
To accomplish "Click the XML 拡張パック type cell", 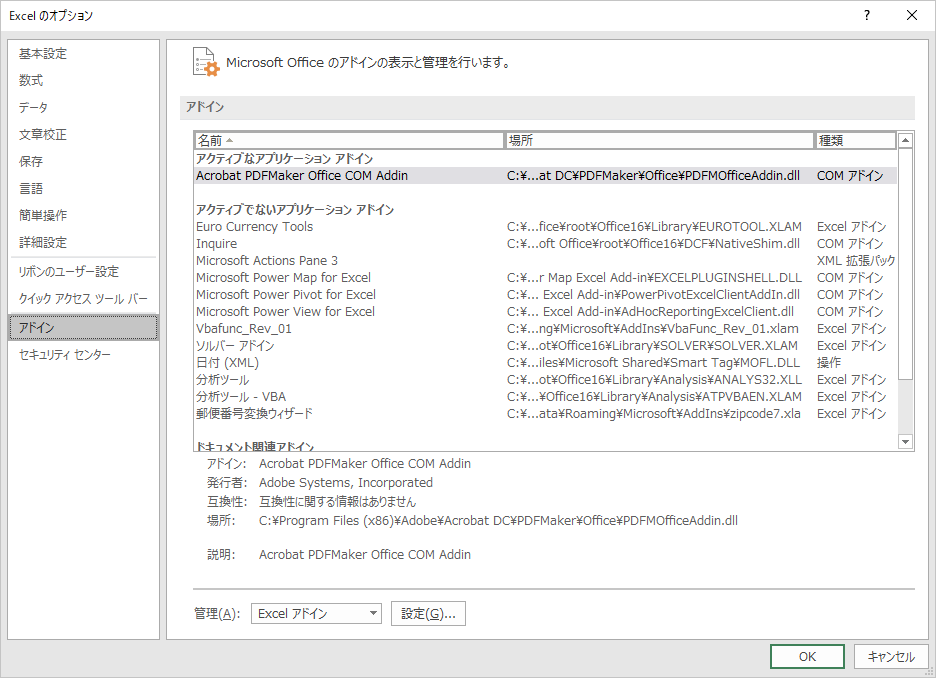I will [856, 261].
